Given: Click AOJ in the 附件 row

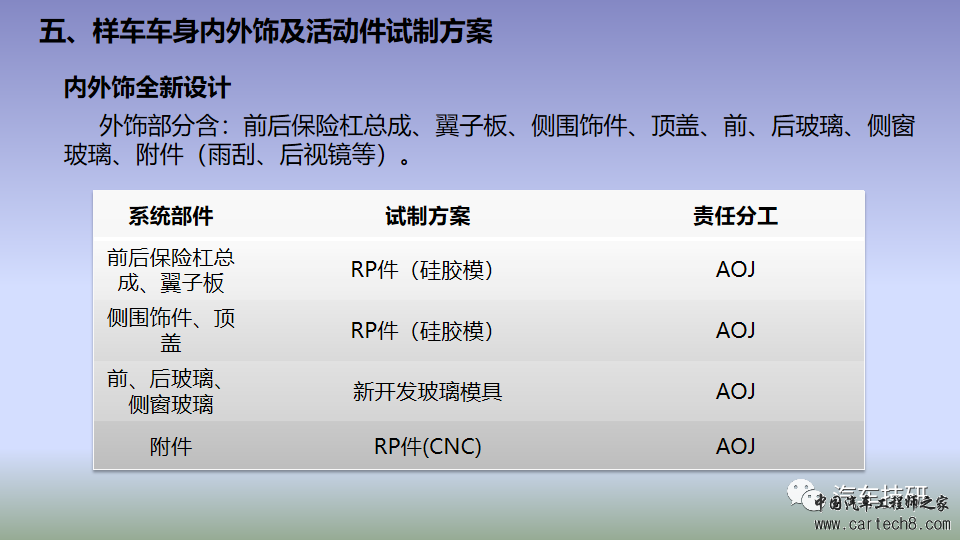Looking at the screenshot, I should tap(735, 446).
